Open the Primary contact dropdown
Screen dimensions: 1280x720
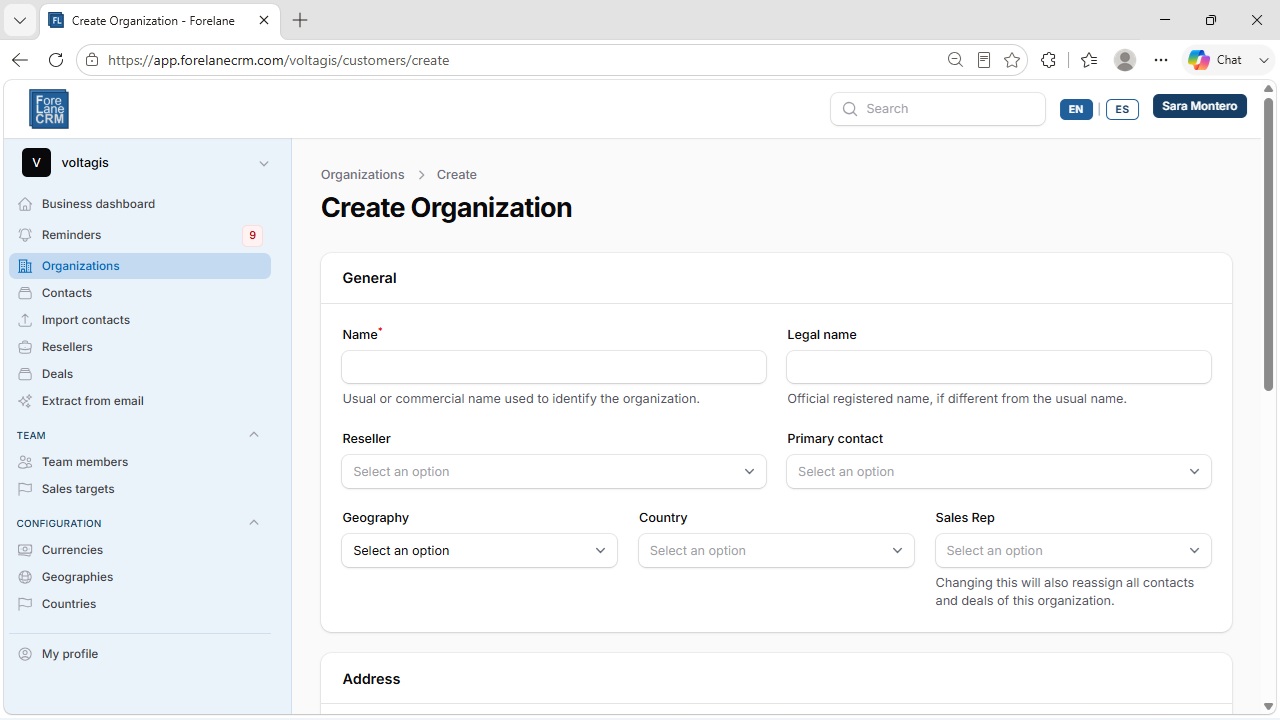(x=999, y=472)
